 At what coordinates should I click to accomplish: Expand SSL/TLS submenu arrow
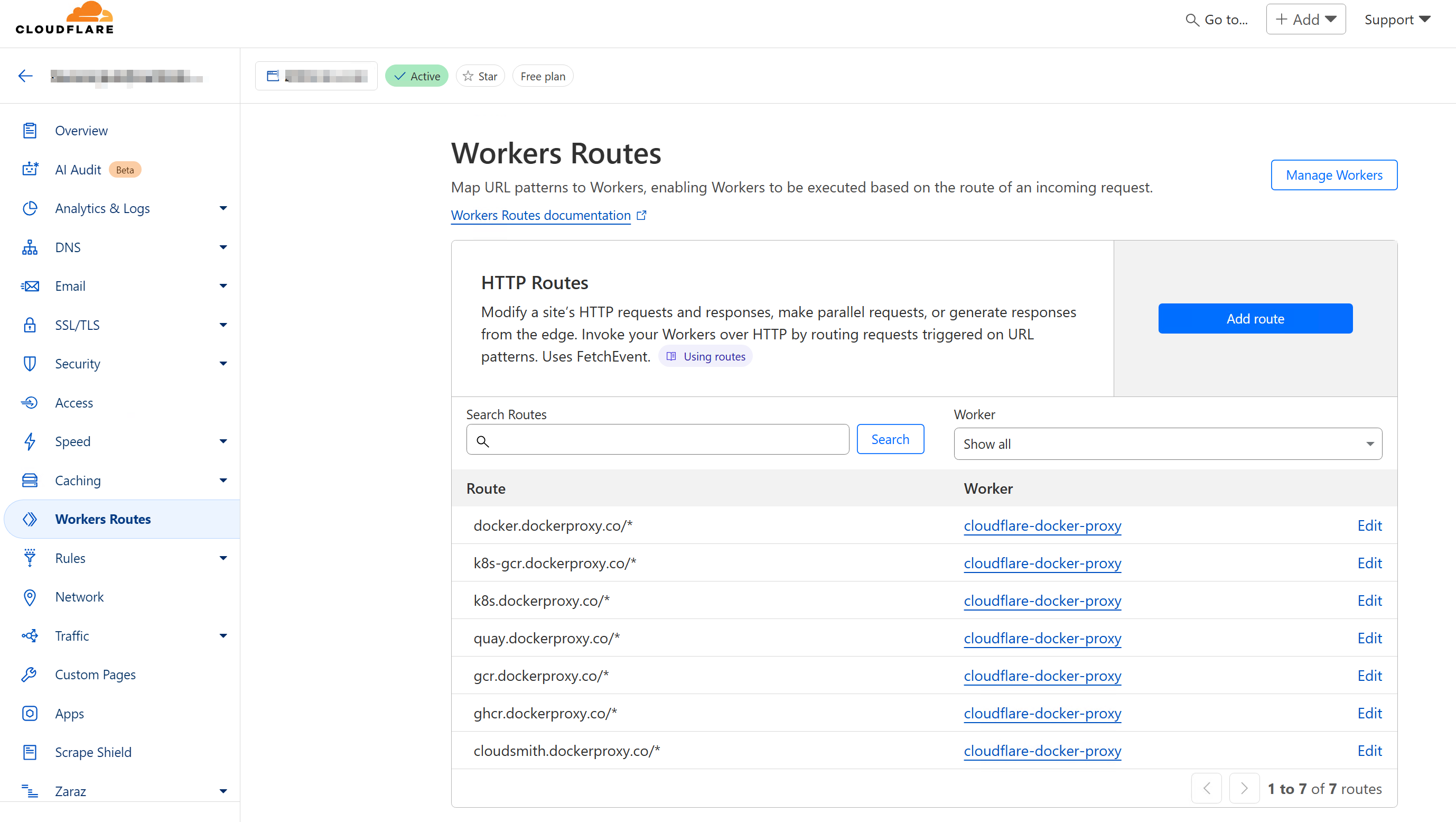pos(223,325)
